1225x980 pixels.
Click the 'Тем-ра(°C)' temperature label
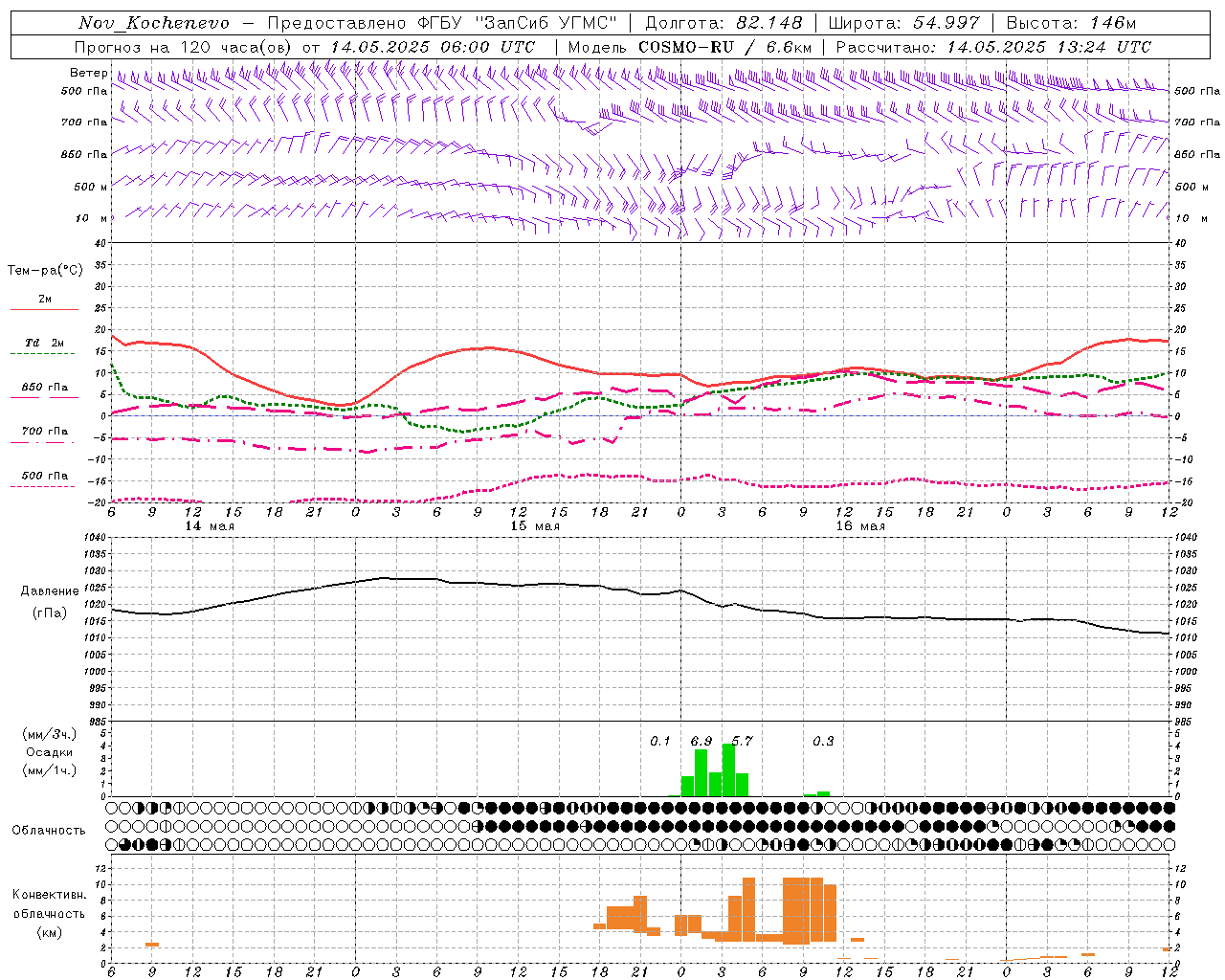coord(45,271)
